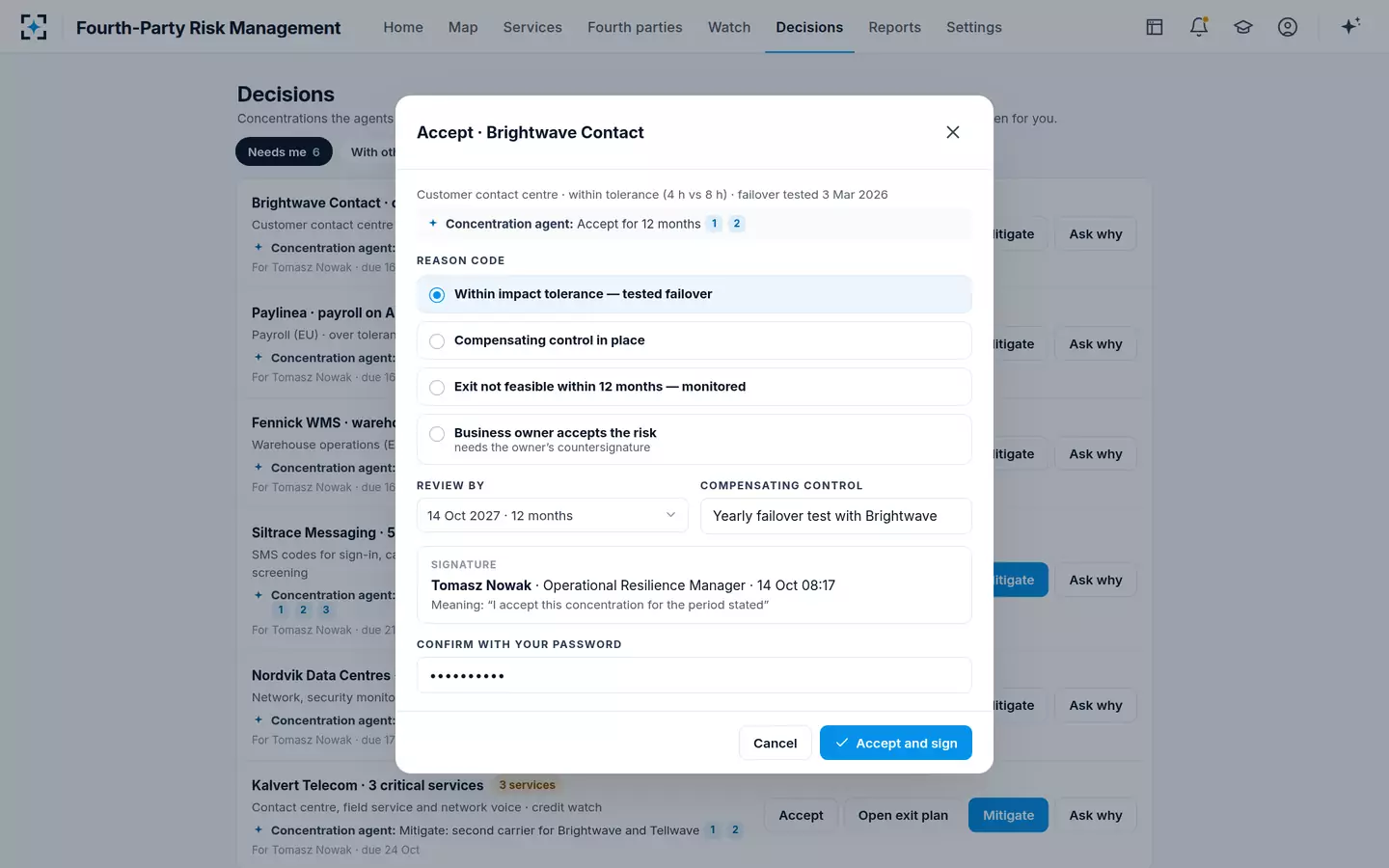Select 'Exit not feasible within 12 months' reason
The image size is (1389, 868).
pos(694,387)
